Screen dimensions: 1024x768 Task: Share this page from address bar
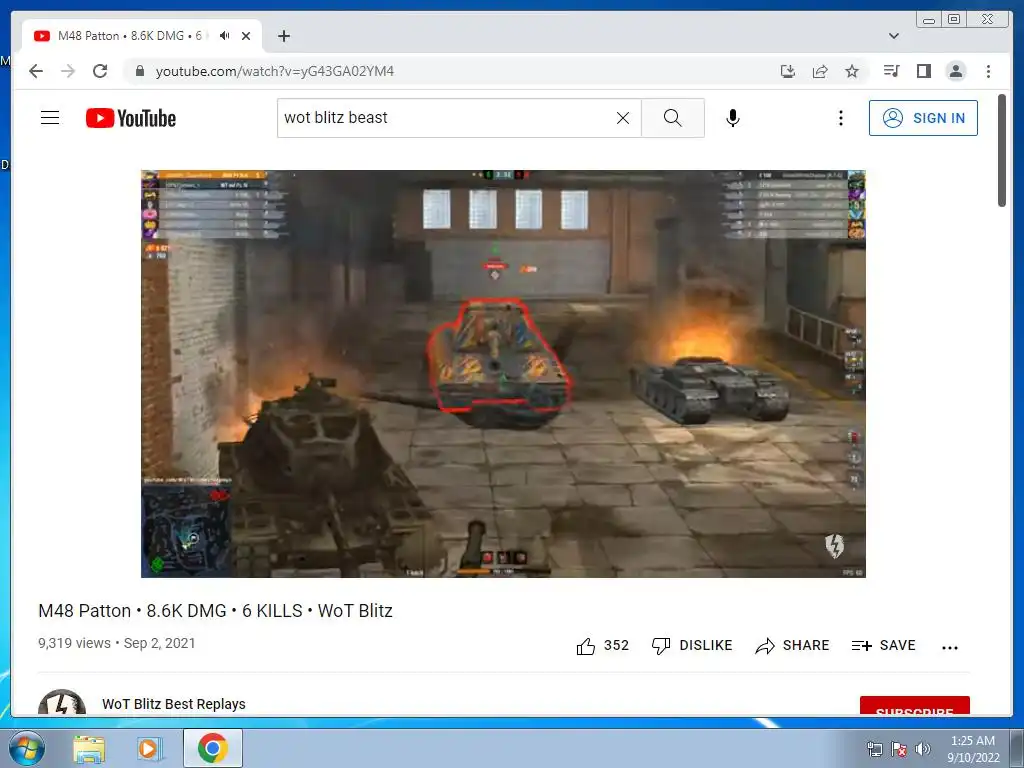click(820, 71)
